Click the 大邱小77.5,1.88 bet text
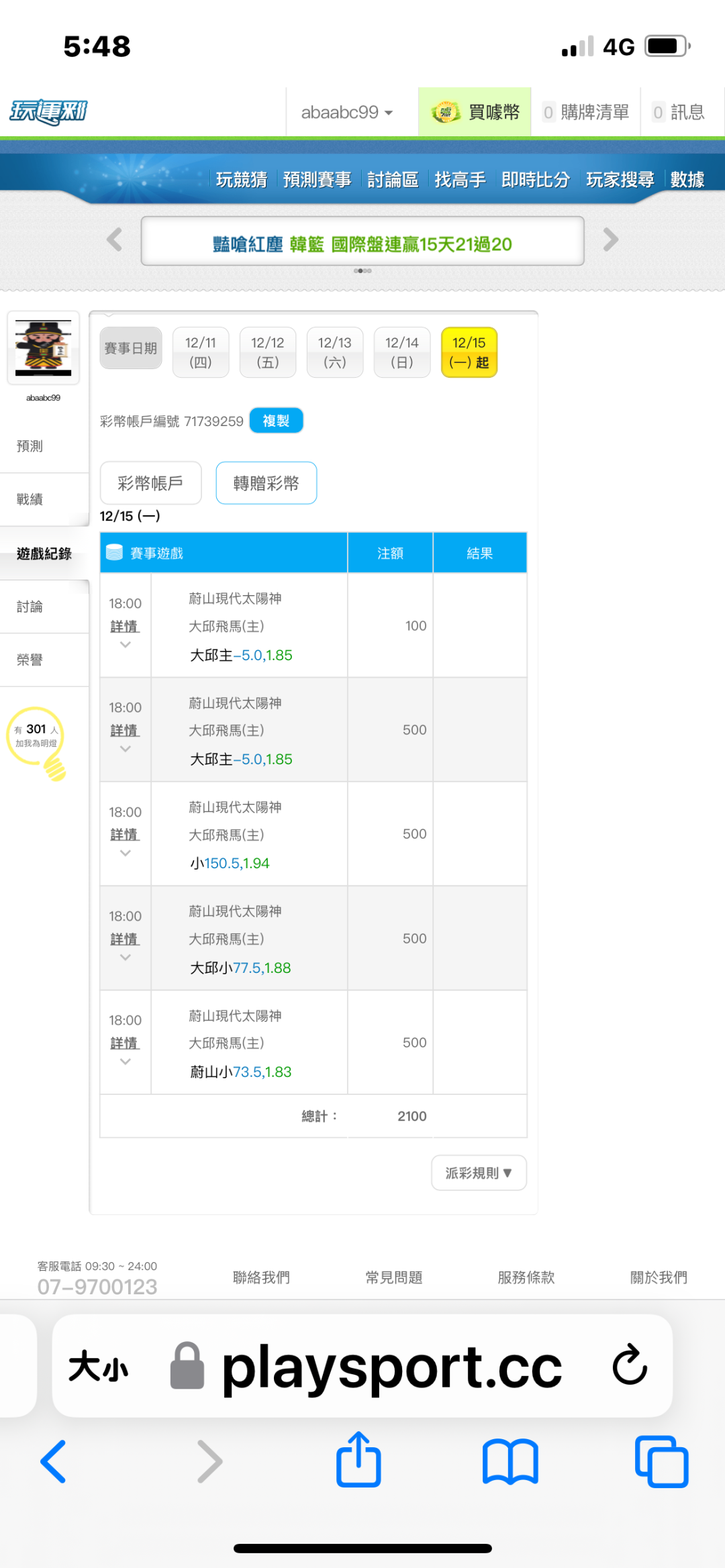The width and height of the screenshot is (725, 1568). [x=240, y=968]
